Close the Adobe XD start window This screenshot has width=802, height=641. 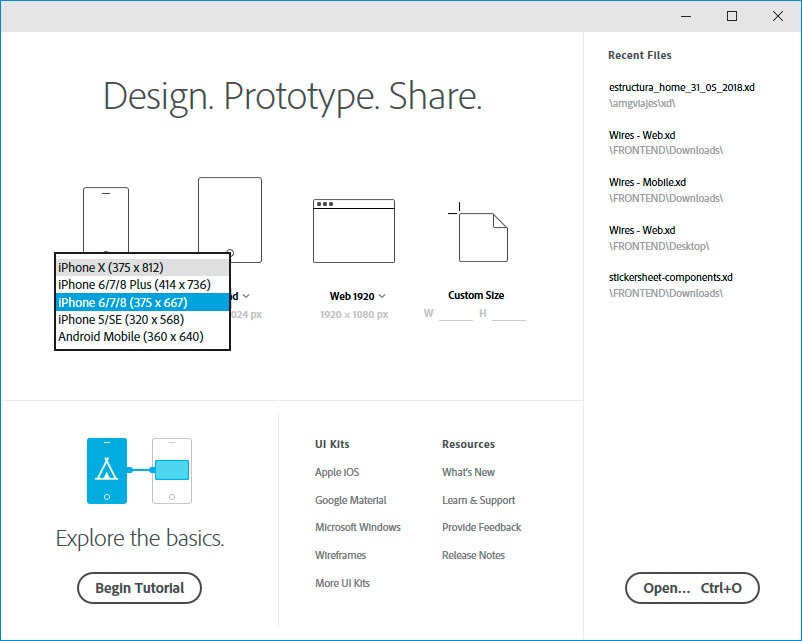(x=778, y=16)
